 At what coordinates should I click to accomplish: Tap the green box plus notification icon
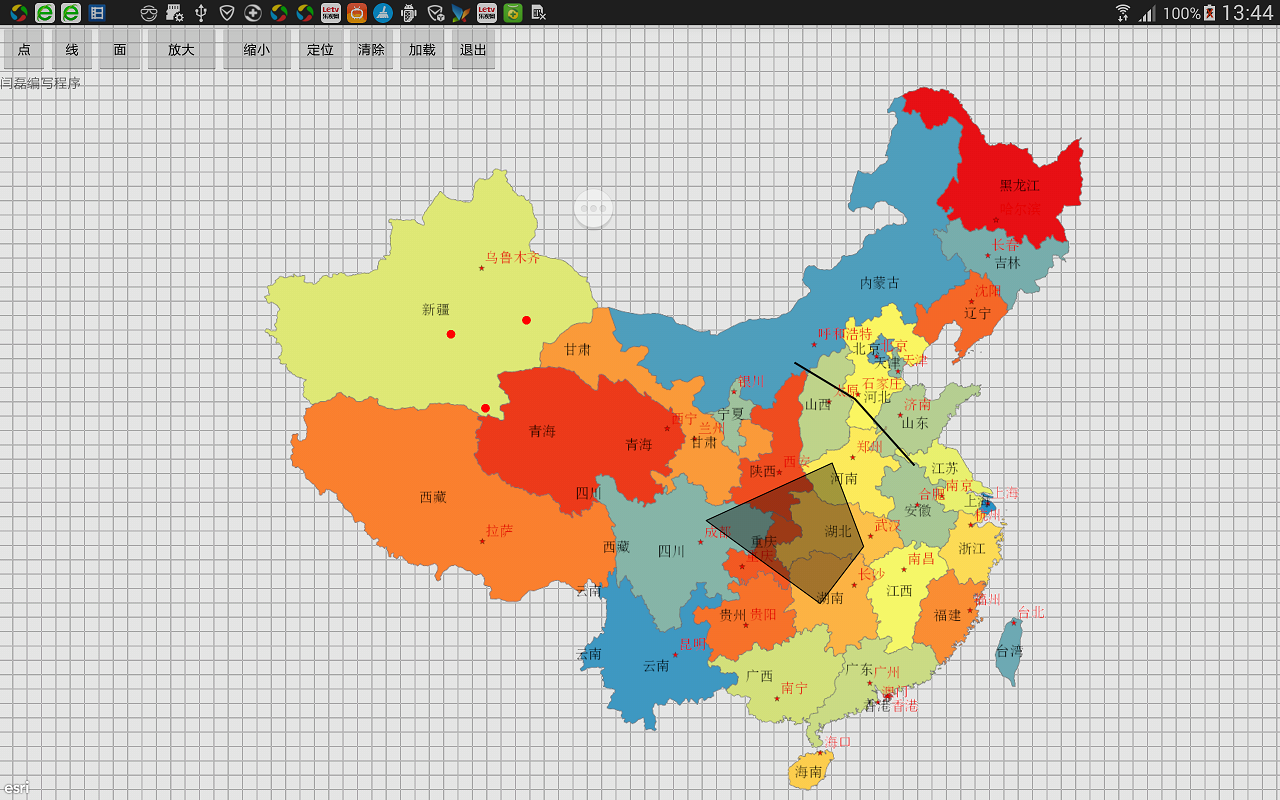click(513, 13)
